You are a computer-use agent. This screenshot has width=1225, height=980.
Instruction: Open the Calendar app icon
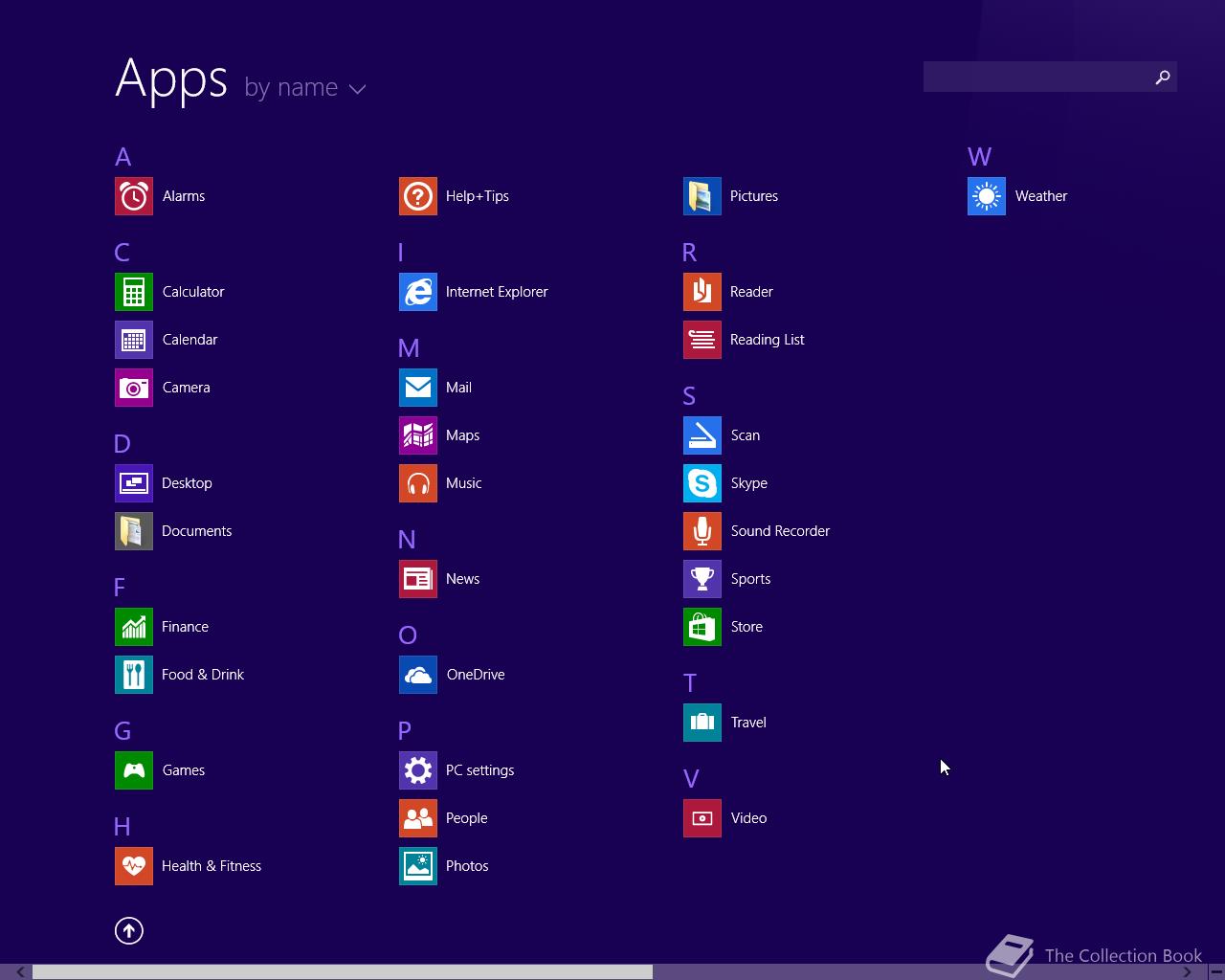point(134,340)
